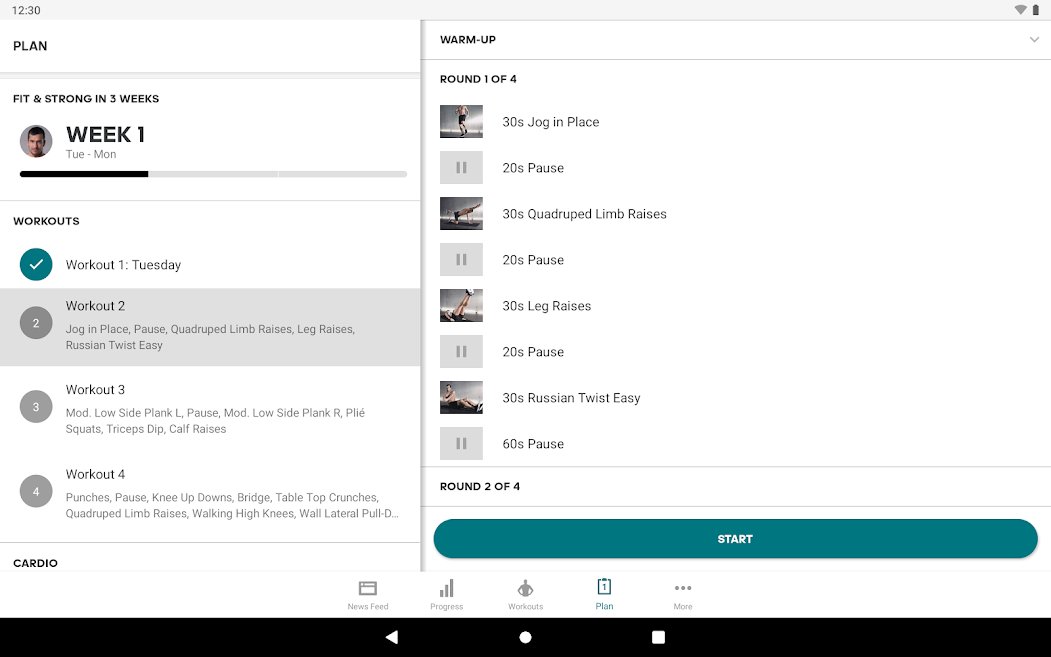Tap pause icon after Leg Raises
Screen dimensions: 1051x657
click(x=461, y=351)
